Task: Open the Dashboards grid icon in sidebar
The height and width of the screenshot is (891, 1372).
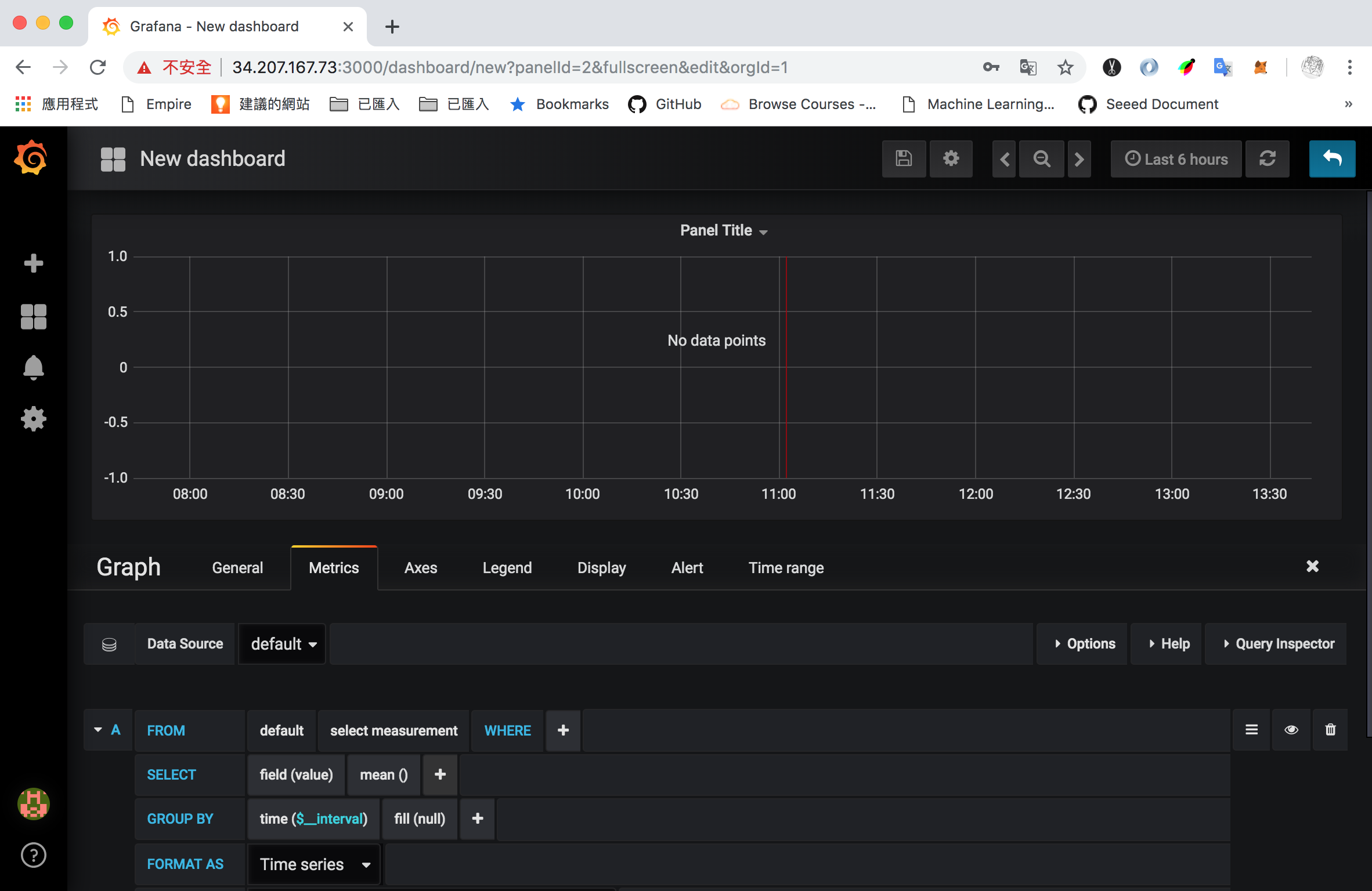Action: [33, 317]
